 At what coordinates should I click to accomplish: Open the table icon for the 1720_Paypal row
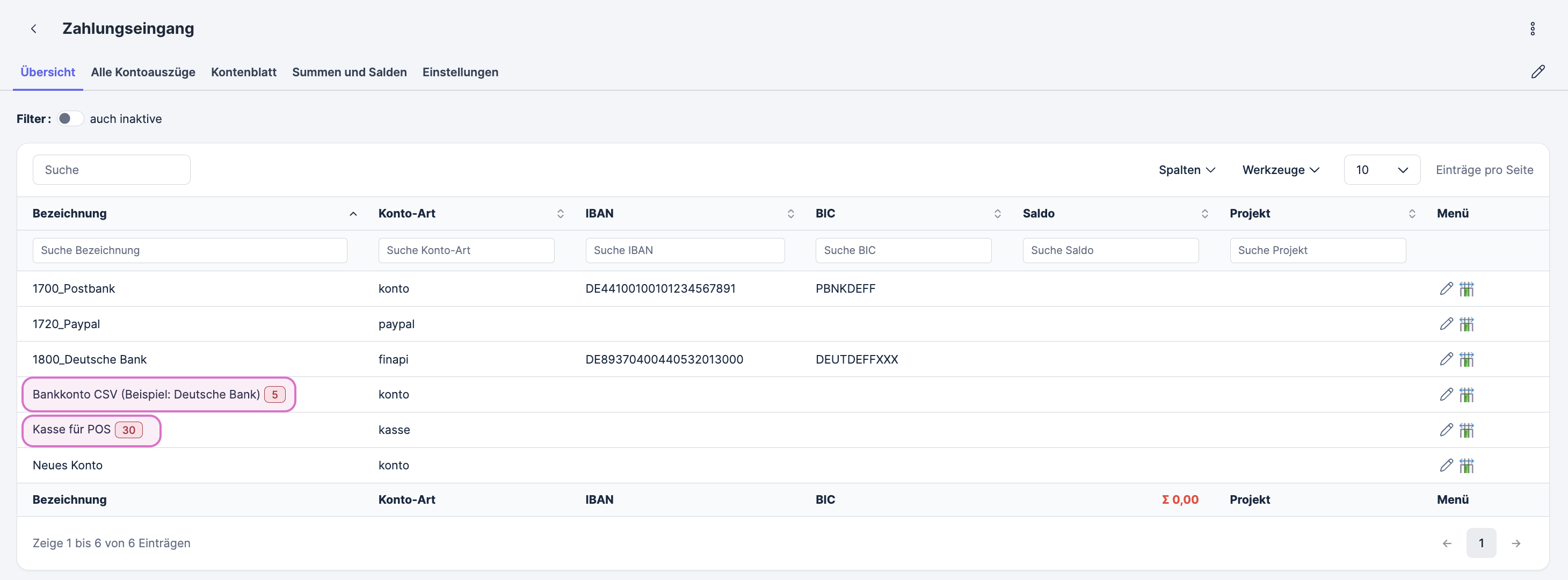pos(1467,324)
